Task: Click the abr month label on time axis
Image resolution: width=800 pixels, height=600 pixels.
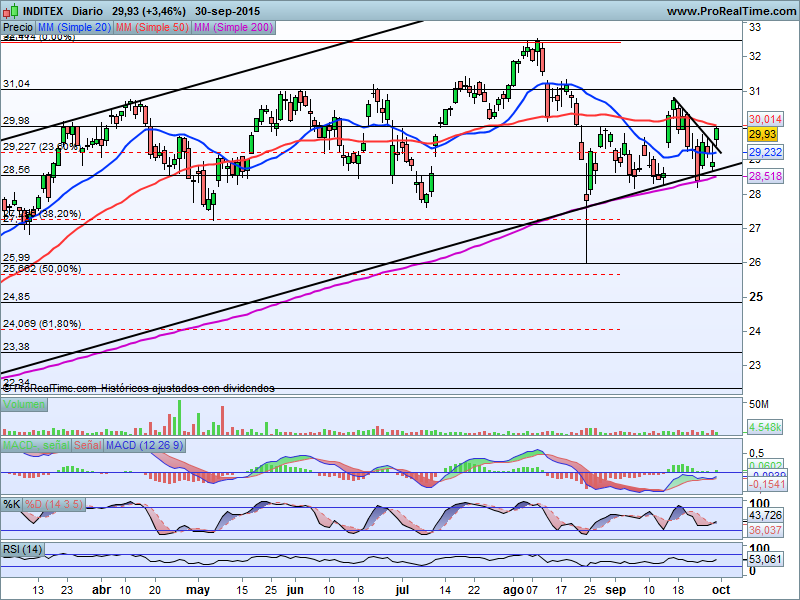Action: [x=102, y=590]
